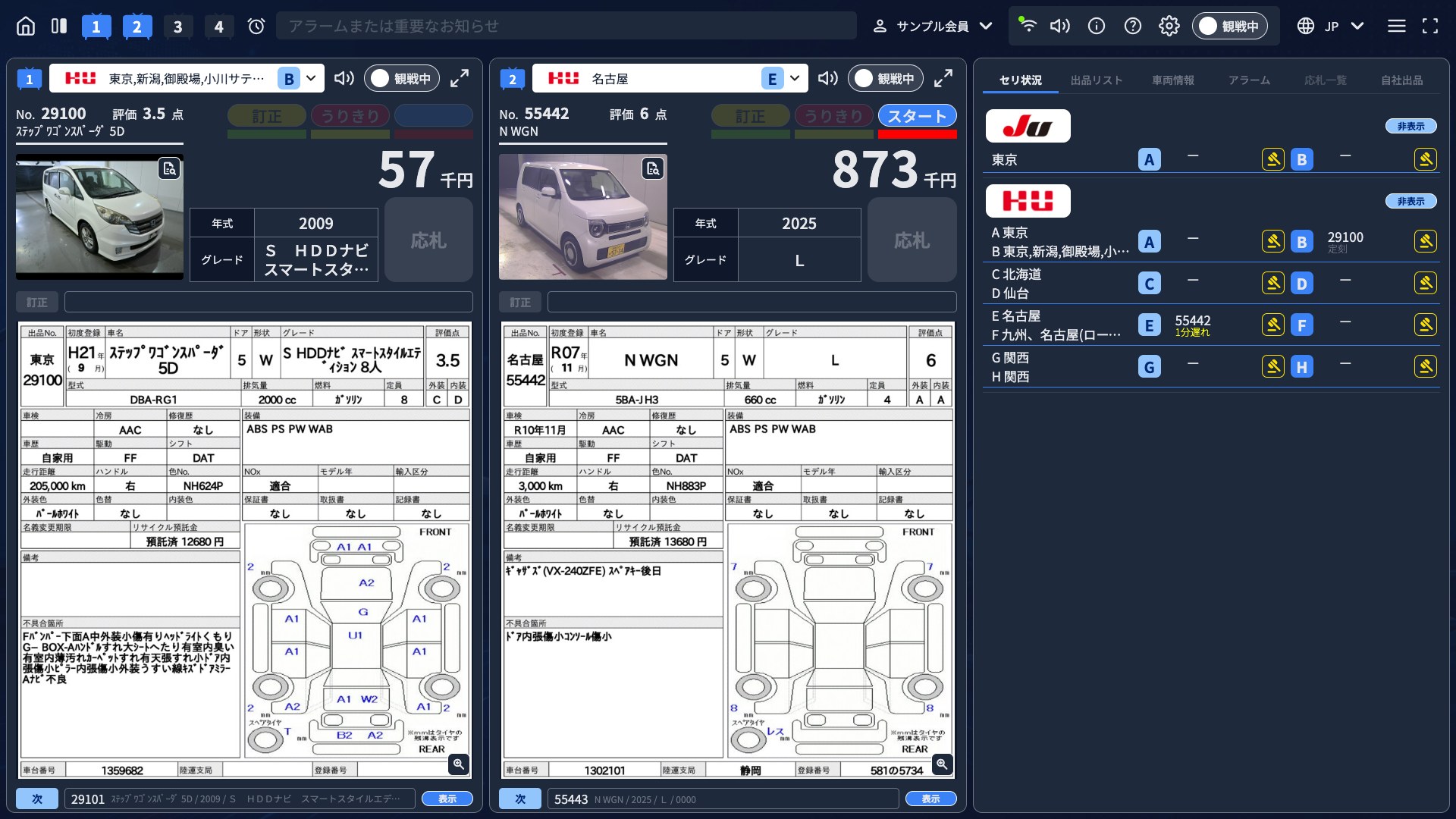Click 次 button under panel 1
1456x819 pixels.
pyautogui.click(x=36, y=799)
